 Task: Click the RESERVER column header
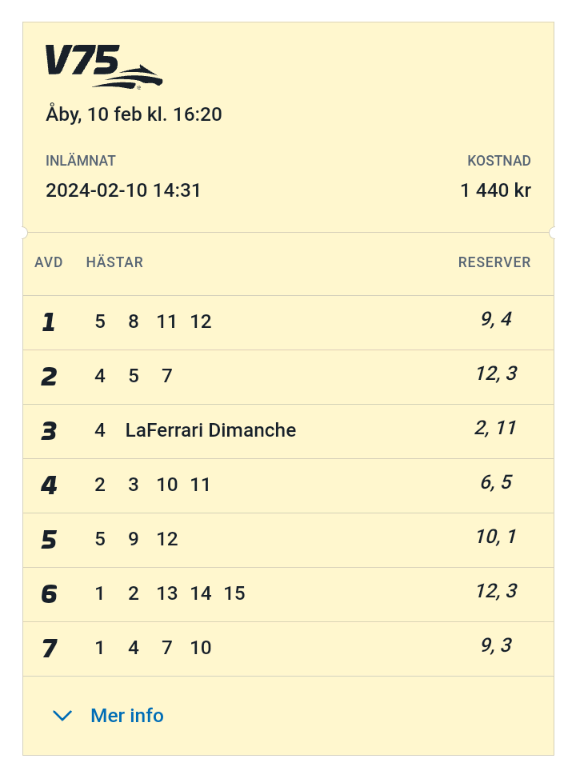point(494,262)
